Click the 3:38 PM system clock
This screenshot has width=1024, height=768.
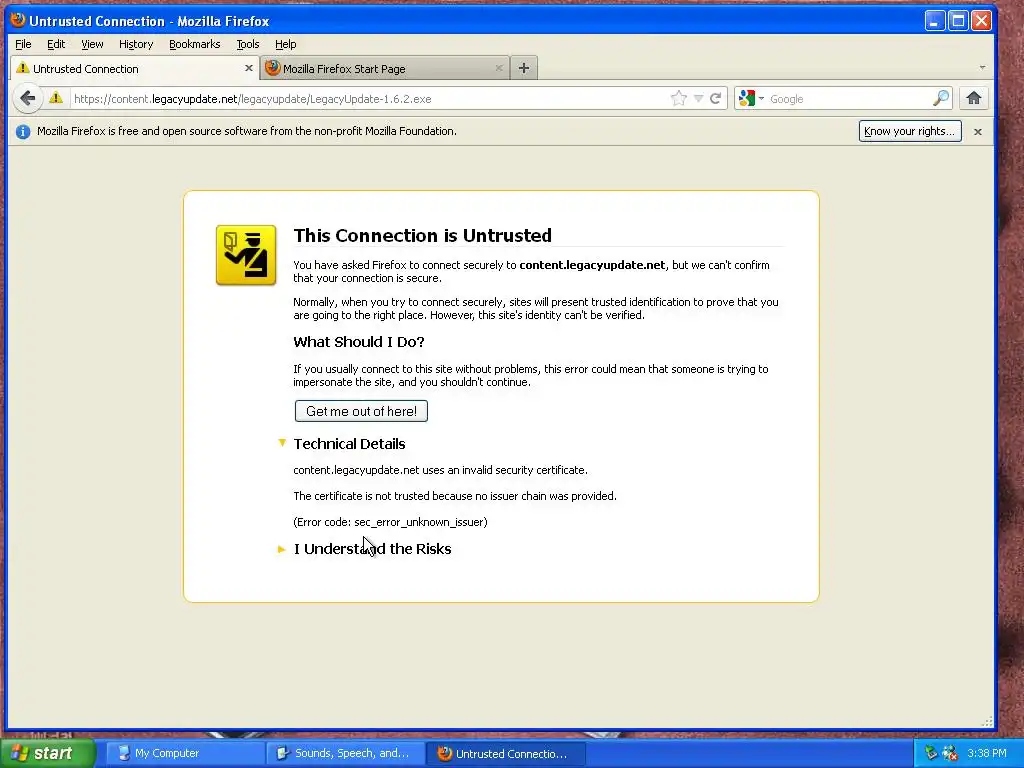click(x=987, y=753)
